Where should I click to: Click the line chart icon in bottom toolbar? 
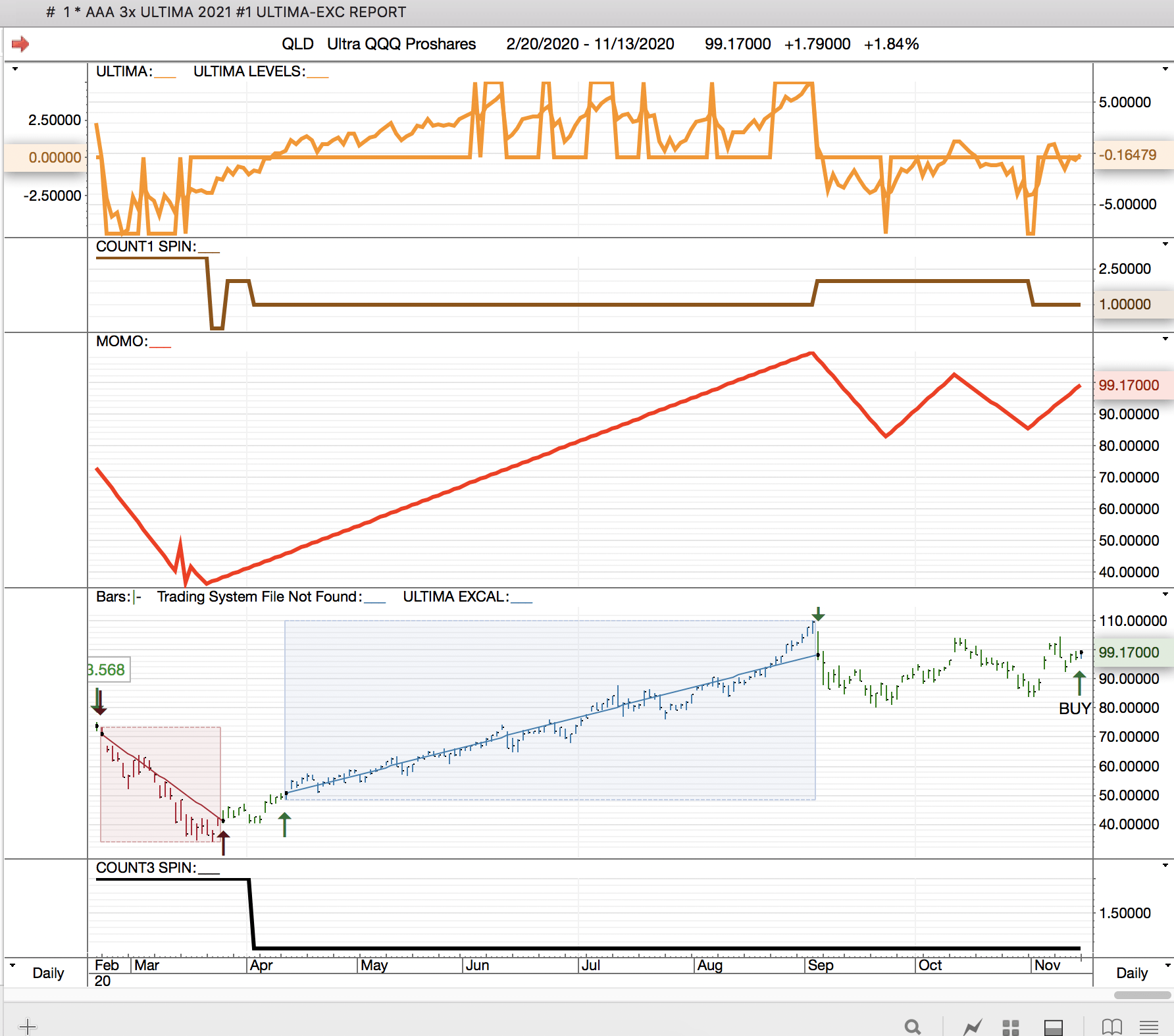tap(973, 1026)
